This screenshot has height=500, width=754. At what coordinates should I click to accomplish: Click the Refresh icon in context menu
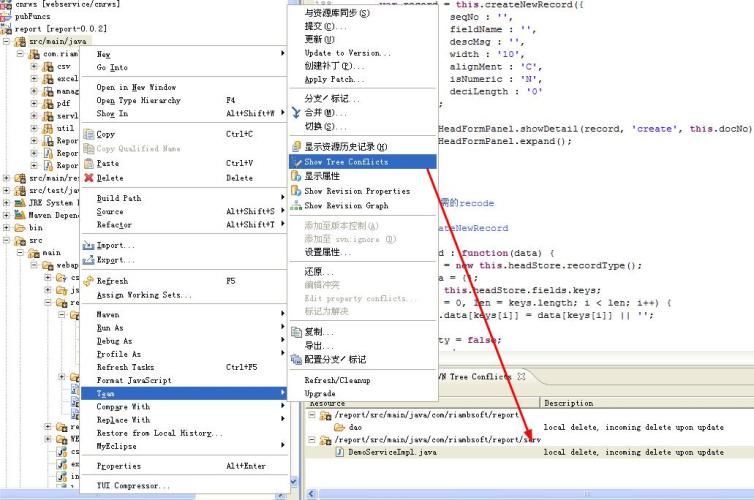click(88, 282)
